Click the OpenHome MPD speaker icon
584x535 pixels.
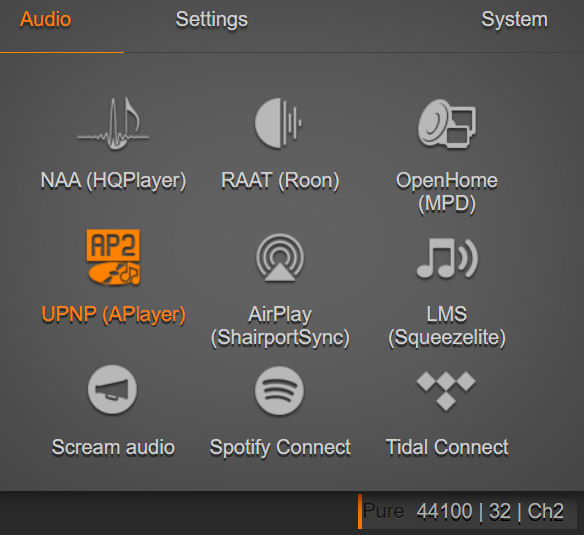click(x=447, y=124)
